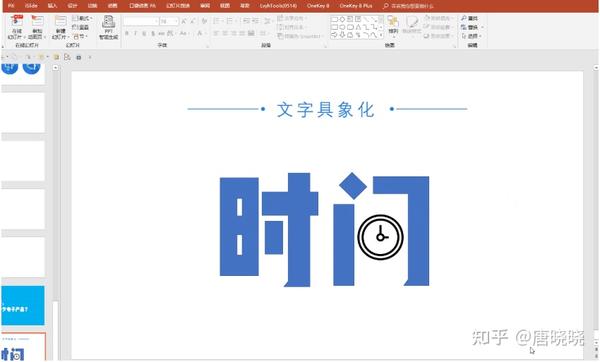
Task: Select the down arrow shape in the gallery
Action: [x=342, y=35]
